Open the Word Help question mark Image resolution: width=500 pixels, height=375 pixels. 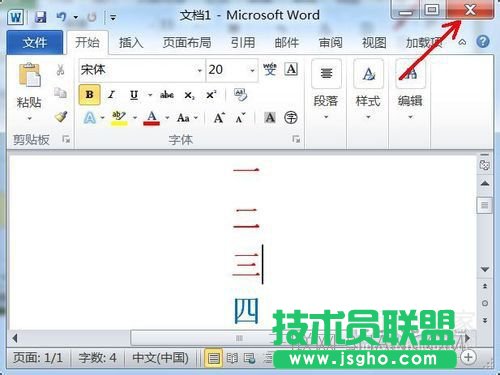[x=483, y=42]
